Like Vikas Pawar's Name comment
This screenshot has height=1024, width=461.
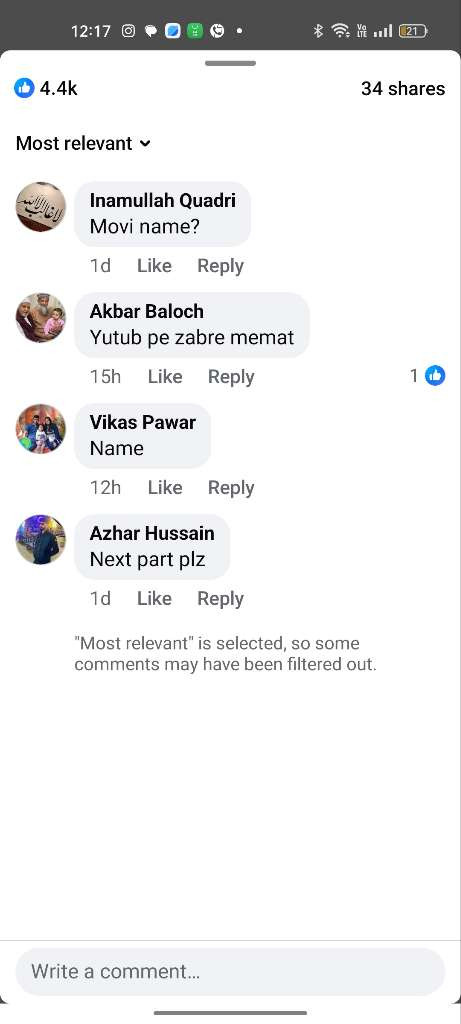165,488
